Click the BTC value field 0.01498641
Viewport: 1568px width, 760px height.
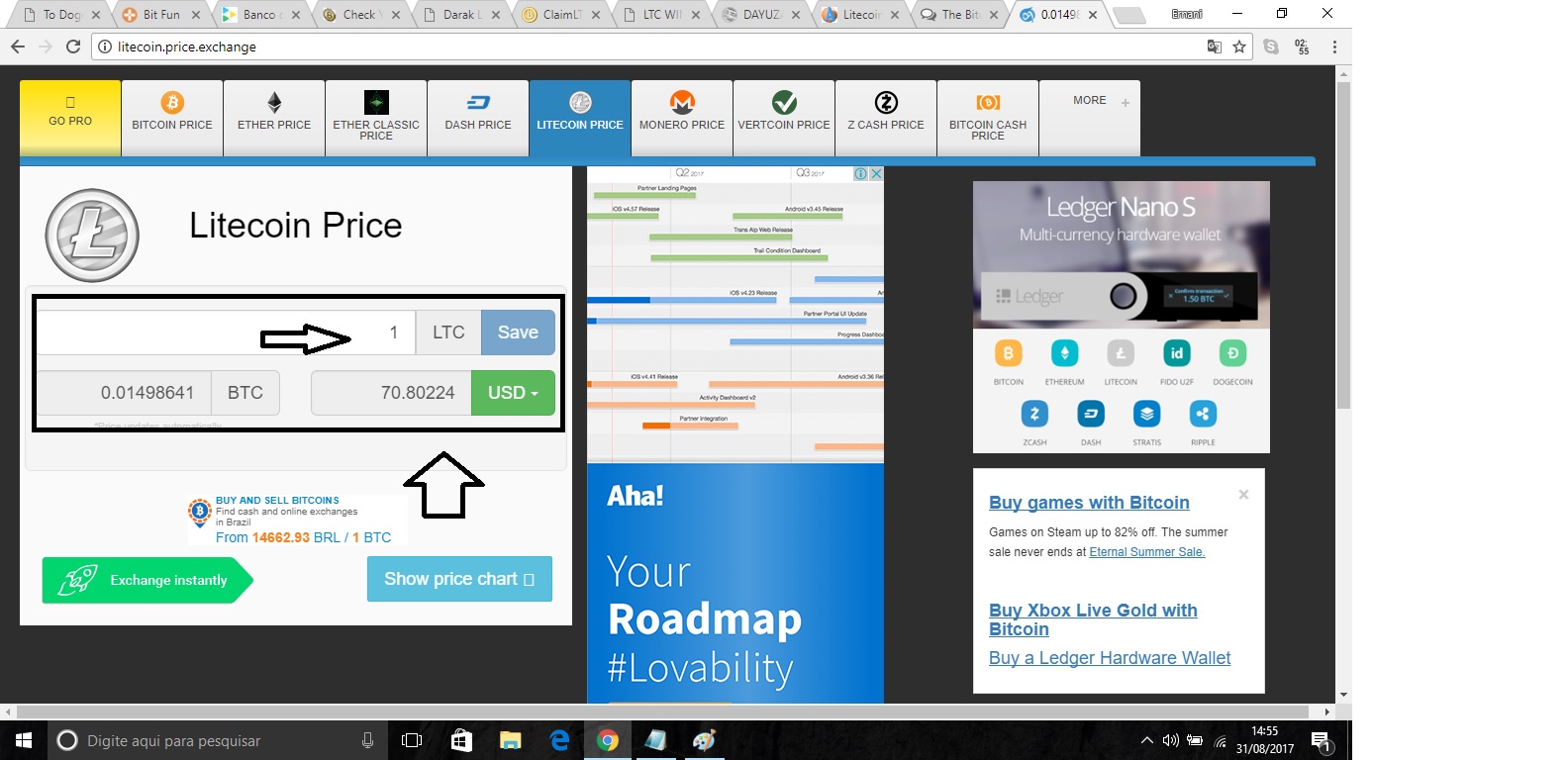coord(125,393)
